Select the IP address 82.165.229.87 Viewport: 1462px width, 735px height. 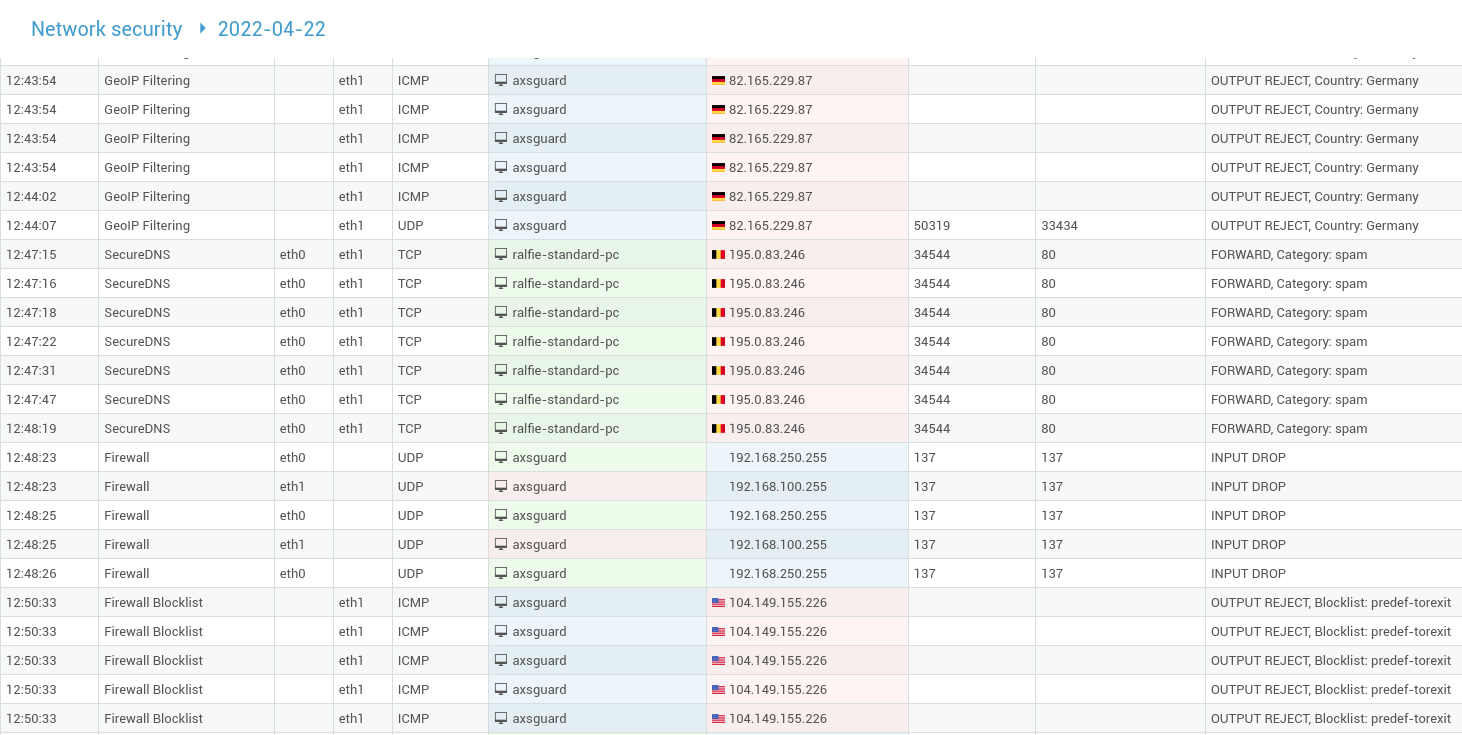click(767, 80)
